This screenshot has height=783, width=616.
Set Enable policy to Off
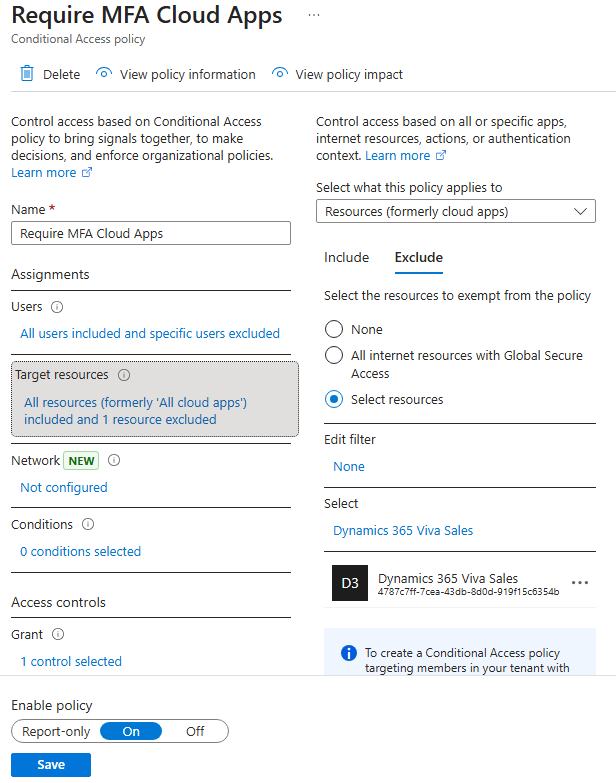point(195,732)
